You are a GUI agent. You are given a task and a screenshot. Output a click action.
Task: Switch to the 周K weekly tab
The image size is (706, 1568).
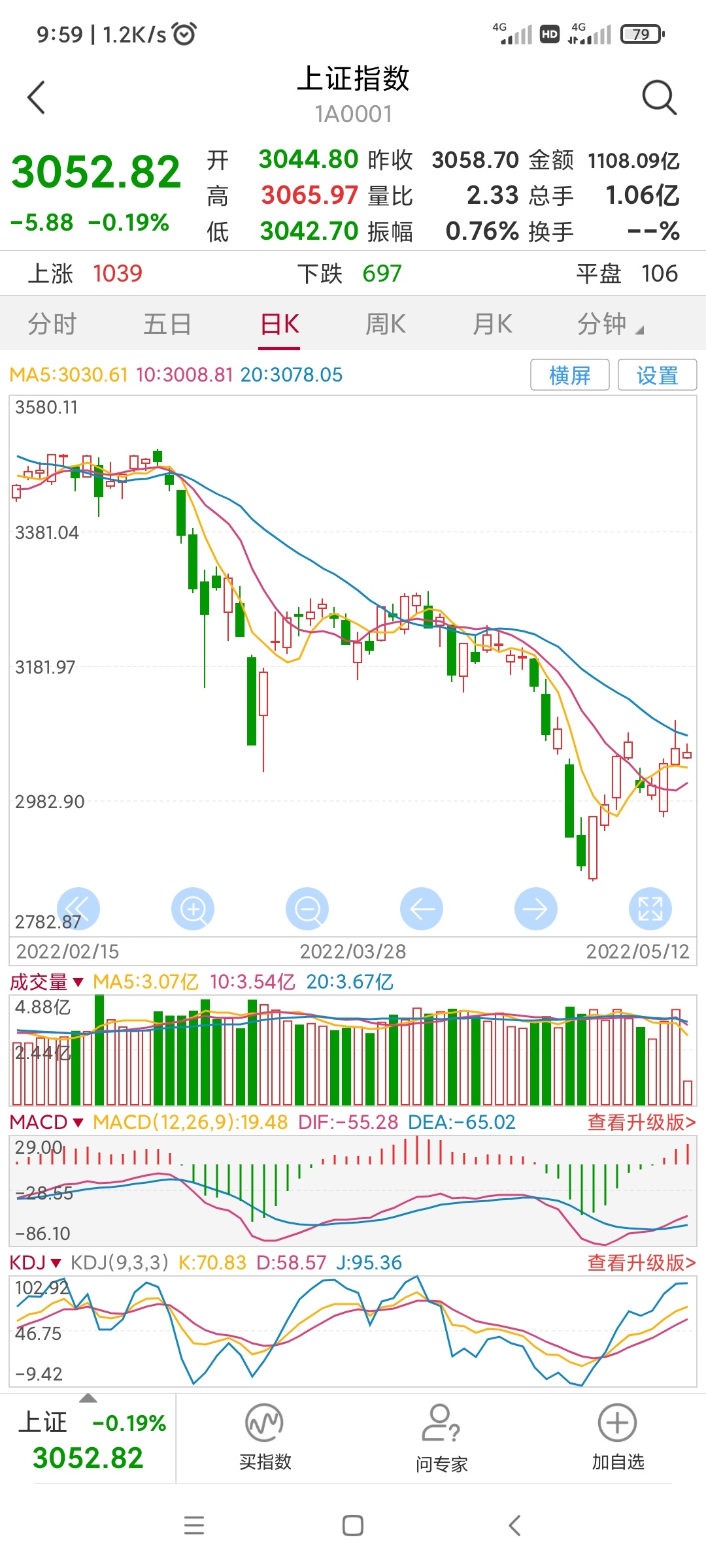(386, 324)
